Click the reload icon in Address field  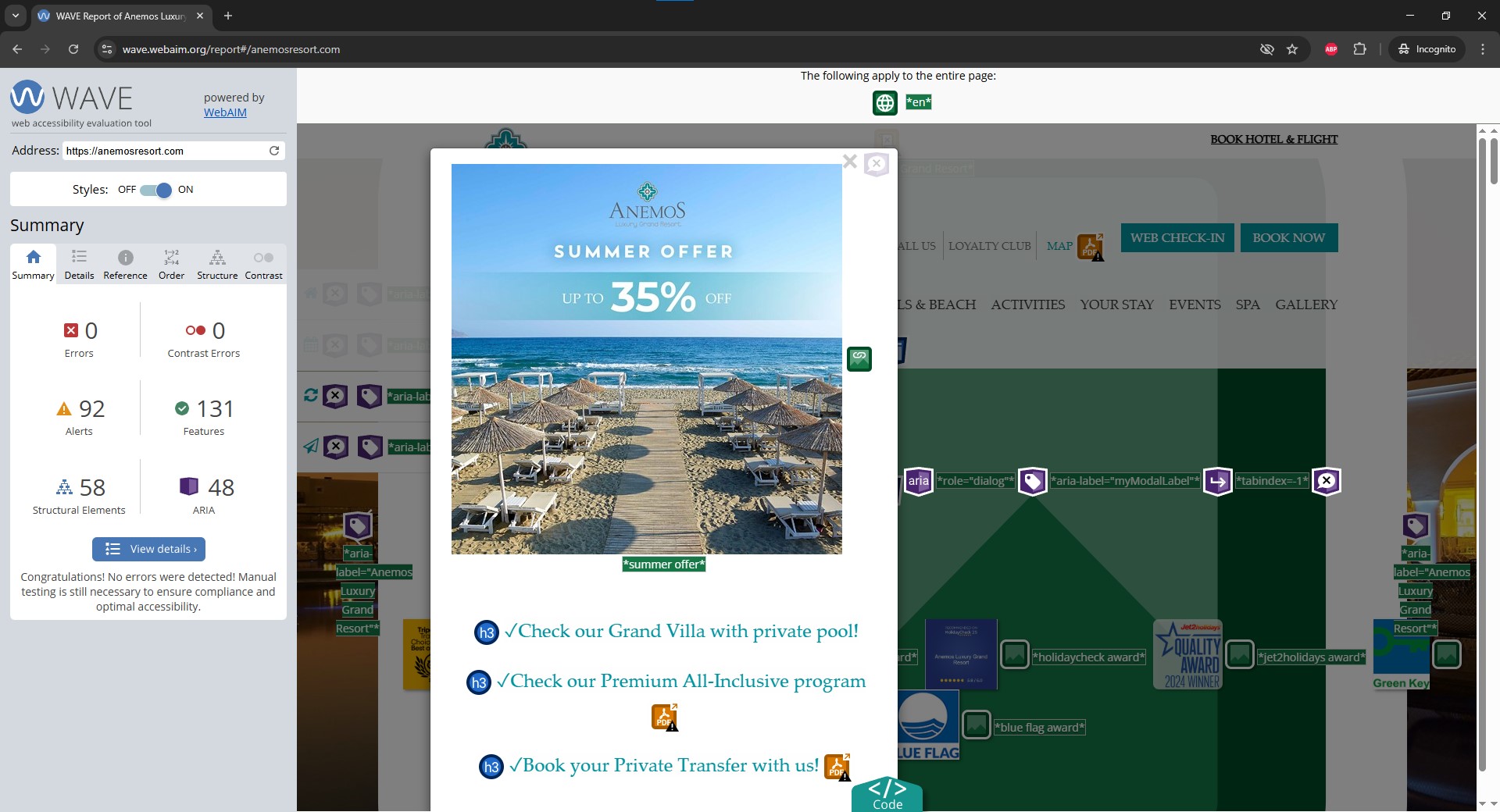(274, 151)
